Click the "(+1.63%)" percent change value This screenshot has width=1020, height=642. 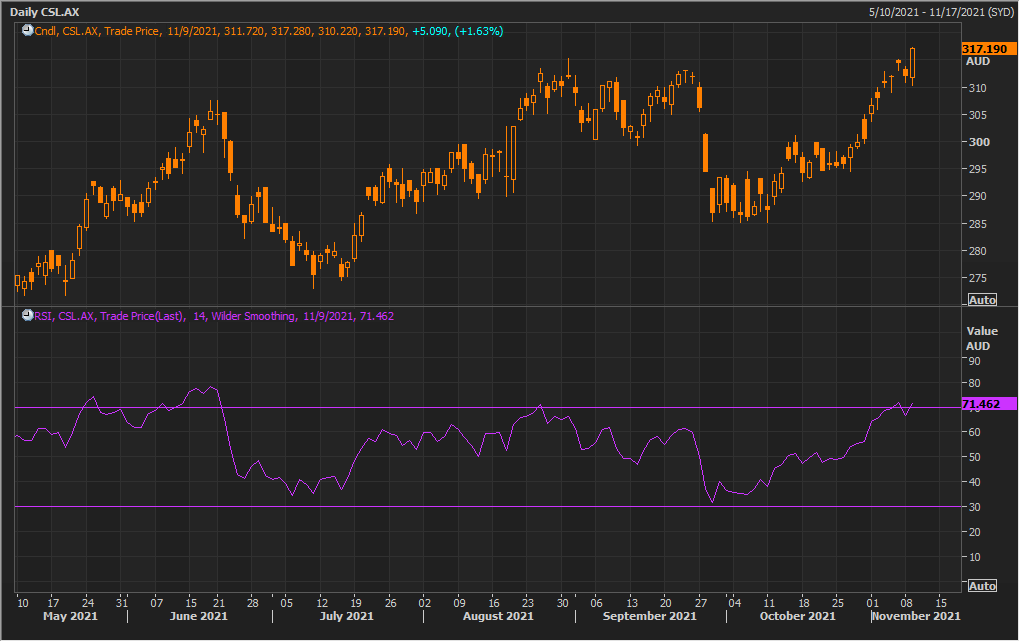click(479, 31)
